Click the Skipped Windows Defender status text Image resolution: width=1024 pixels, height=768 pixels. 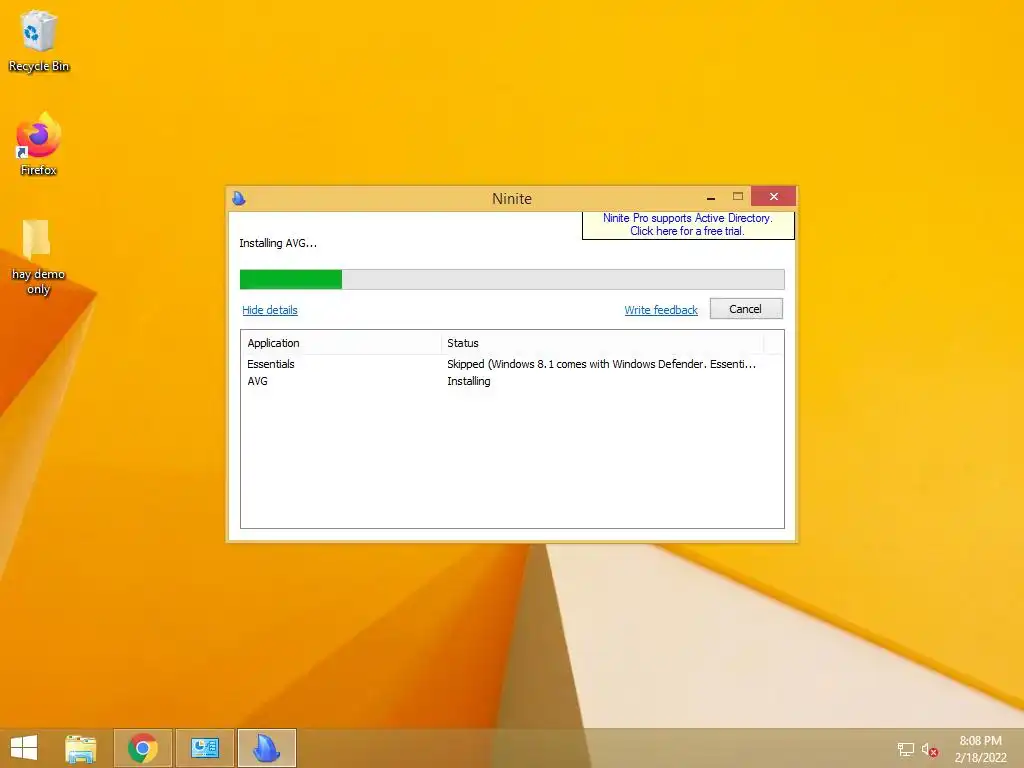click(601, 364)
